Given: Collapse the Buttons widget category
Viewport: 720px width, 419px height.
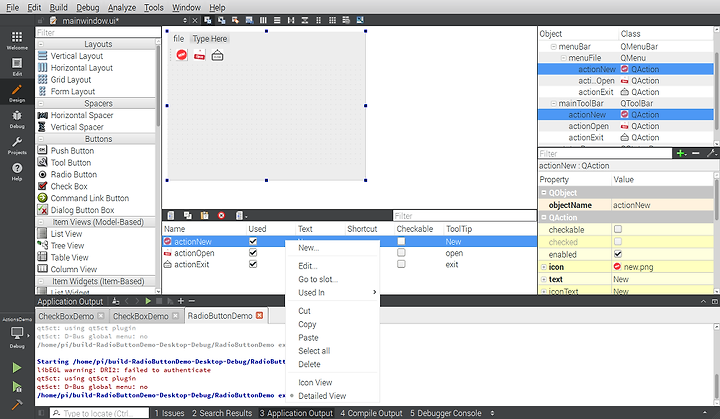Looking at the screenshot, I should click(41, 139).
